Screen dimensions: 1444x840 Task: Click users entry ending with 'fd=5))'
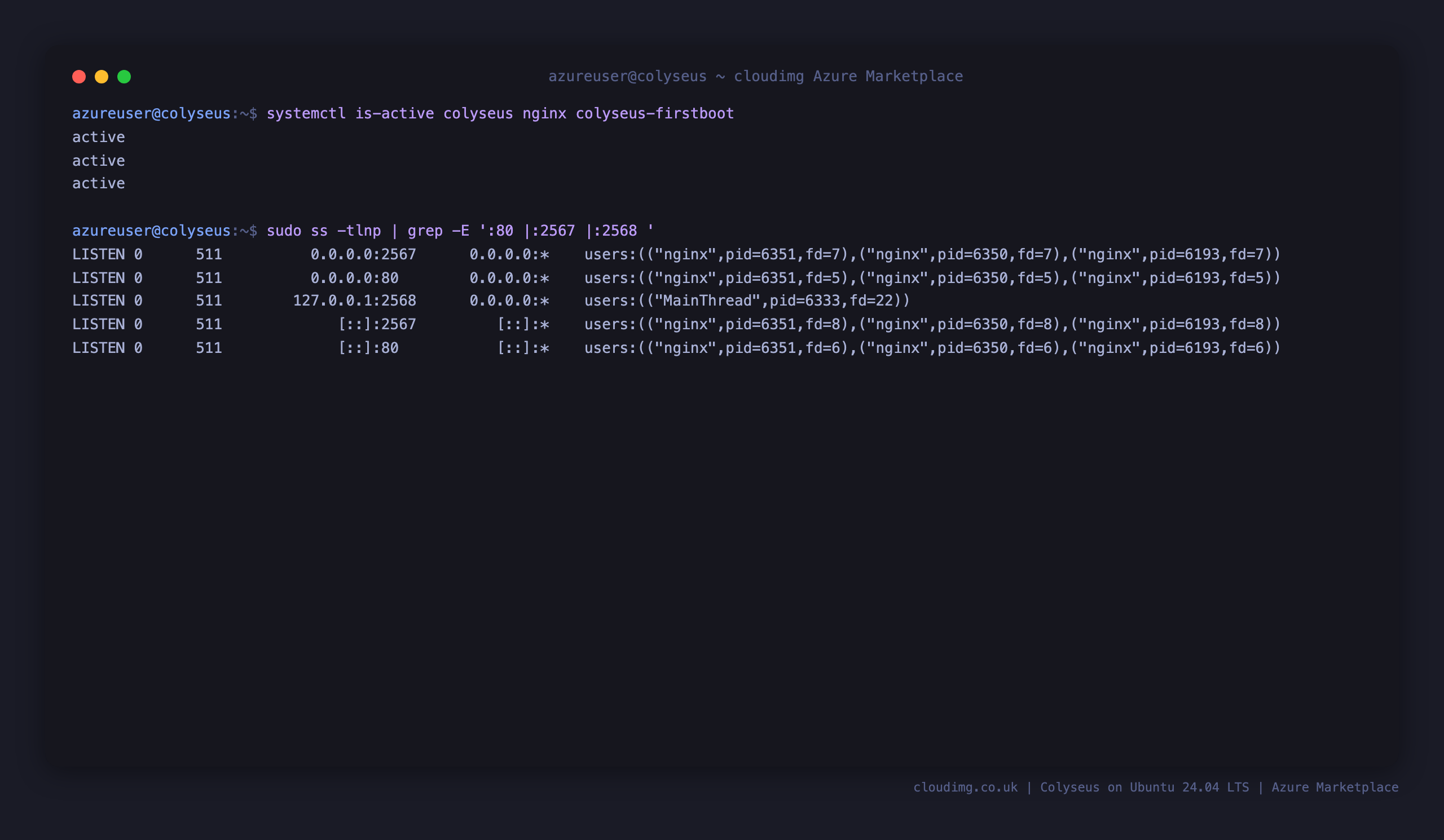[x=932, y=278]
